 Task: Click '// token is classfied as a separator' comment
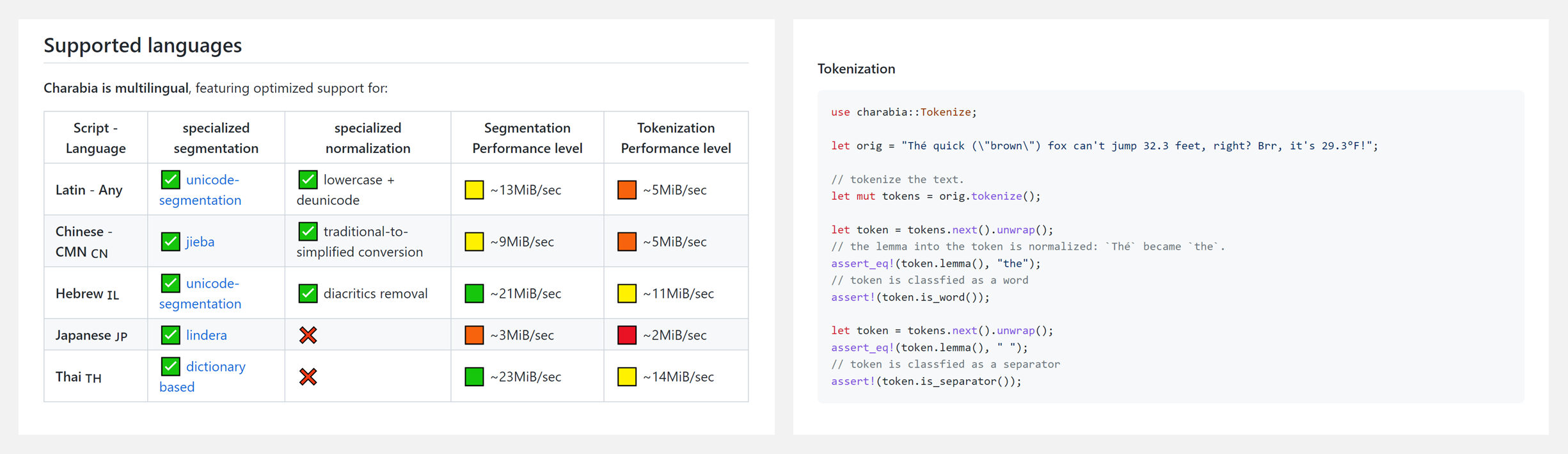tap(946, 364)
